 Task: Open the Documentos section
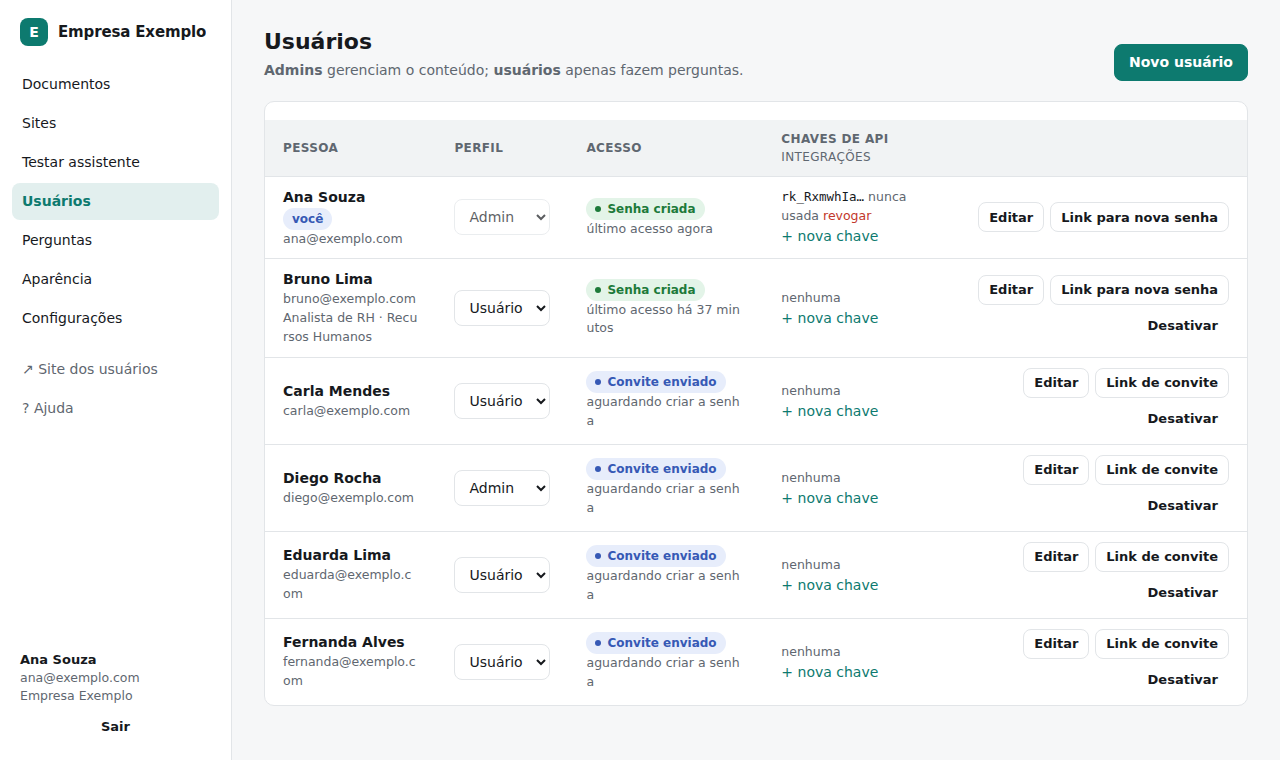[115, 84]
